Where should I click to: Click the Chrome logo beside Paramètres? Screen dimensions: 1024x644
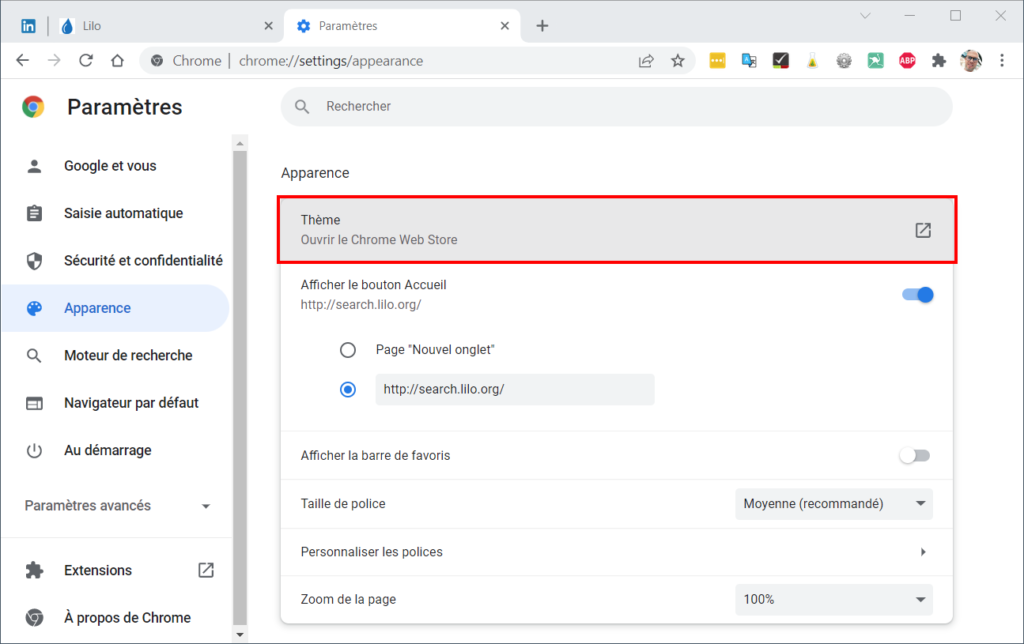[x=33, y=106]
